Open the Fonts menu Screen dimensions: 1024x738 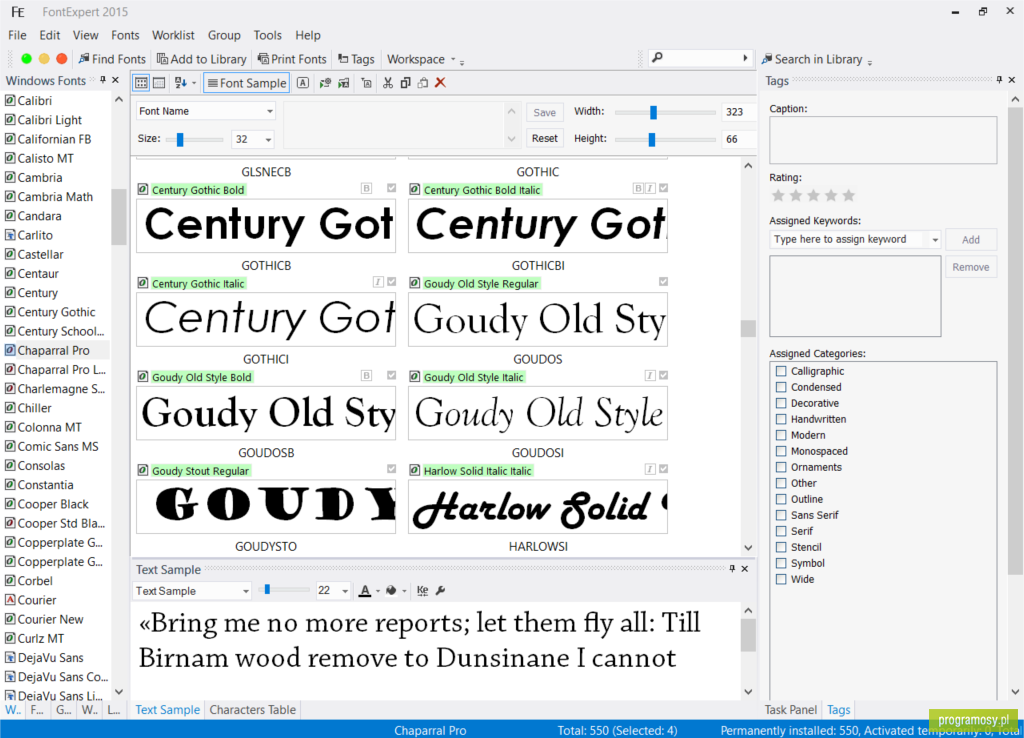(125, 35)
